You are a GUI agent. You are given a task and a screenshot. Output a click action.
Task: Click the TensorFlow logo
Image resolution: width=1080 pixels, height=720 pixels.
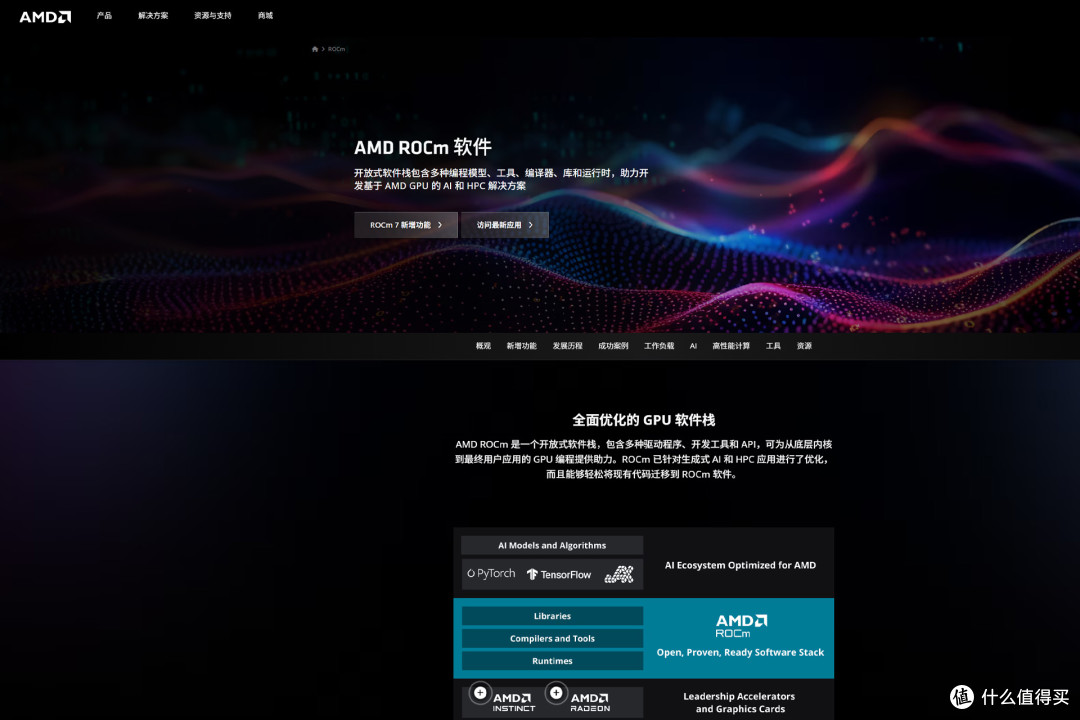(x=559, y=574)
